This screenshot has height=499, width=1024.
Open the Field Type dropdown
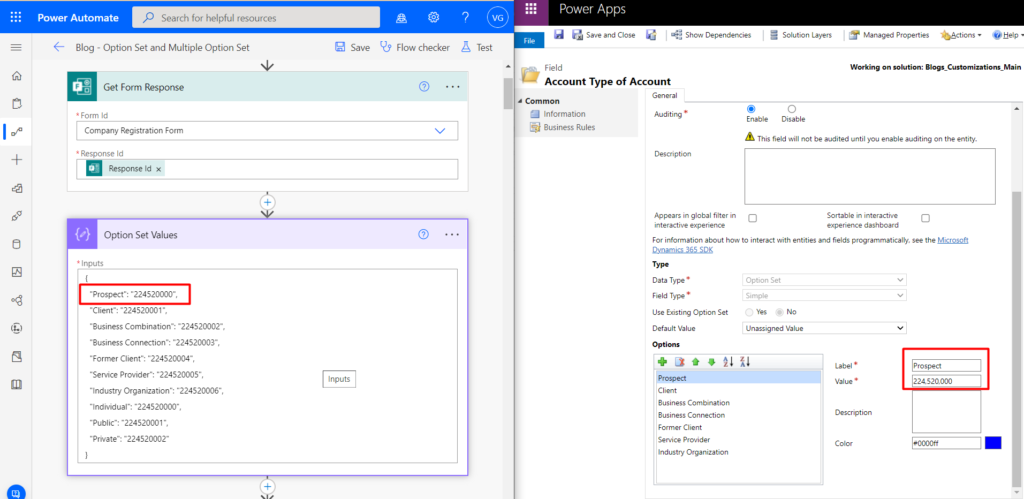(x=825, y=296)
